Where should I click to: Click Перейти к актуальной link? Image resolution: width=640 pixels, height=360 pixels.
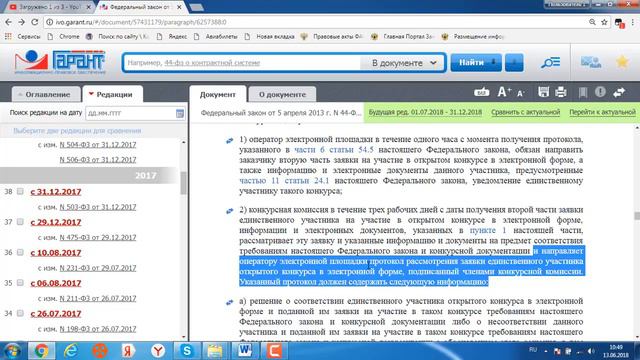pyautogui.click(x=602, y=112)
